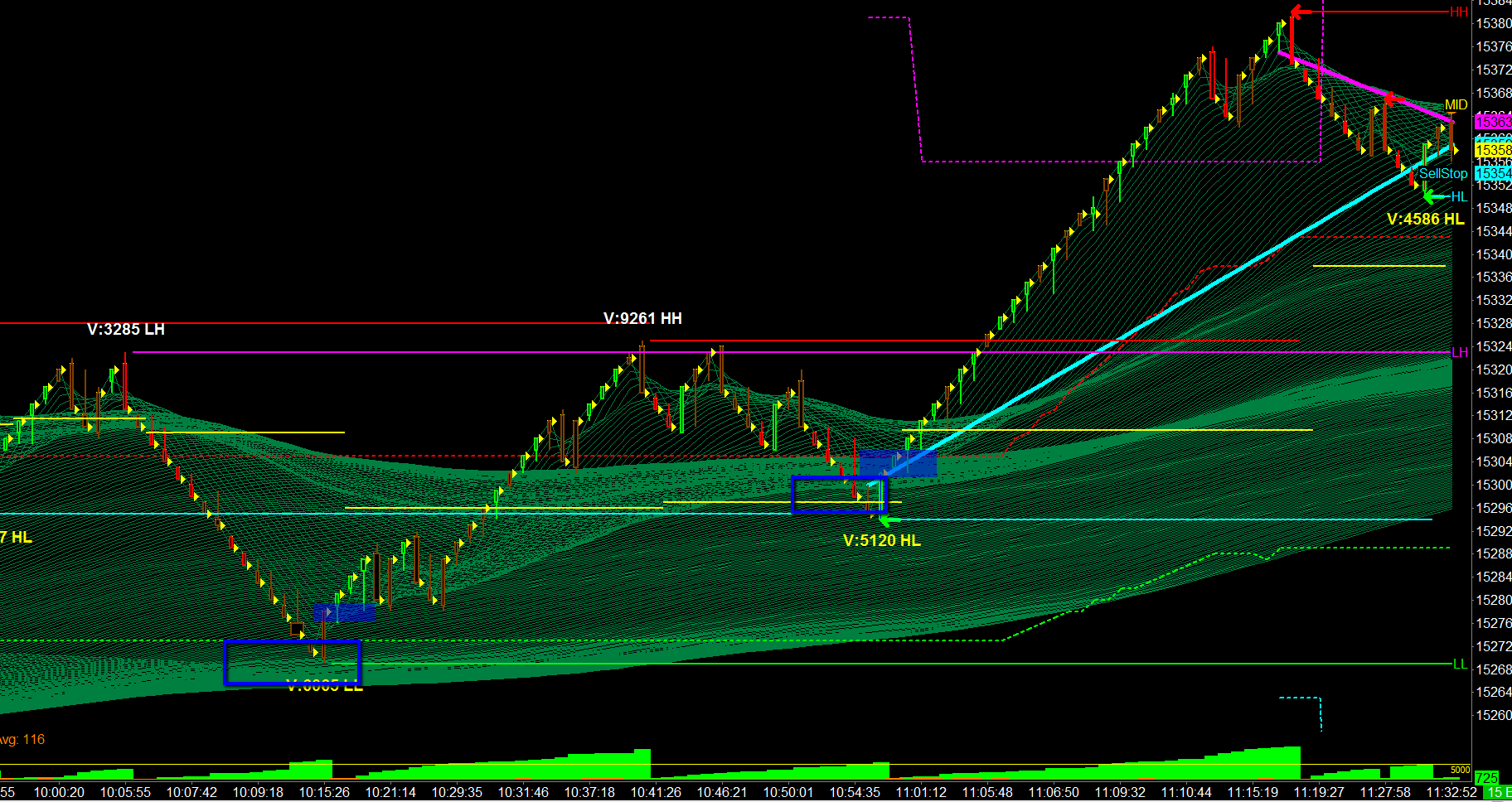
Task: Select the V:4586 HL swing label
Action: click(1426, 219)
